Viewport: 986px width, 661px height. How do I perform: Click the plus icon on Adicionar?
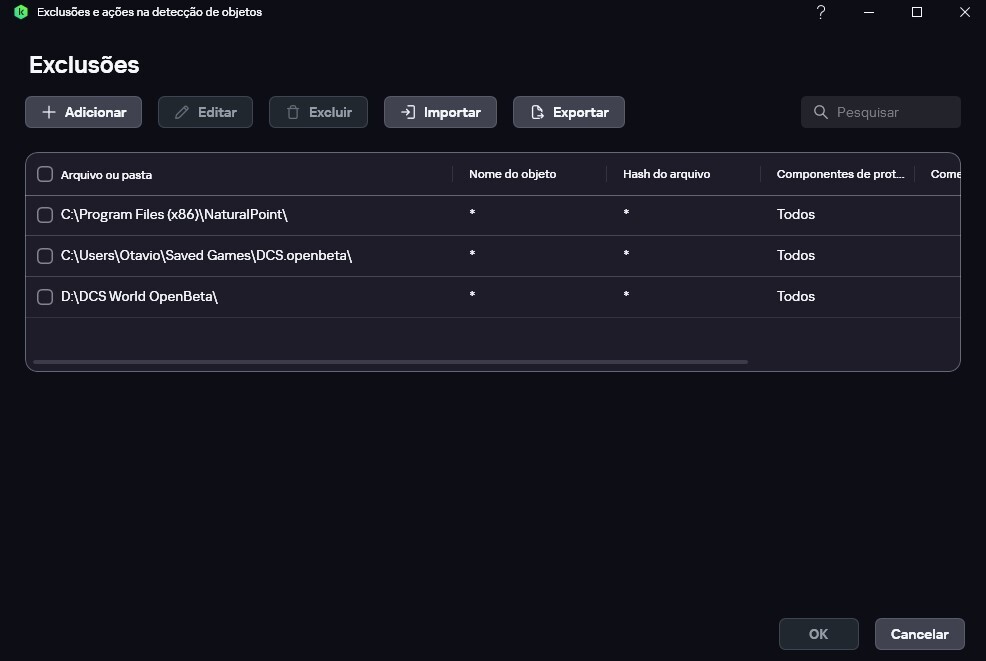(48, 112)
